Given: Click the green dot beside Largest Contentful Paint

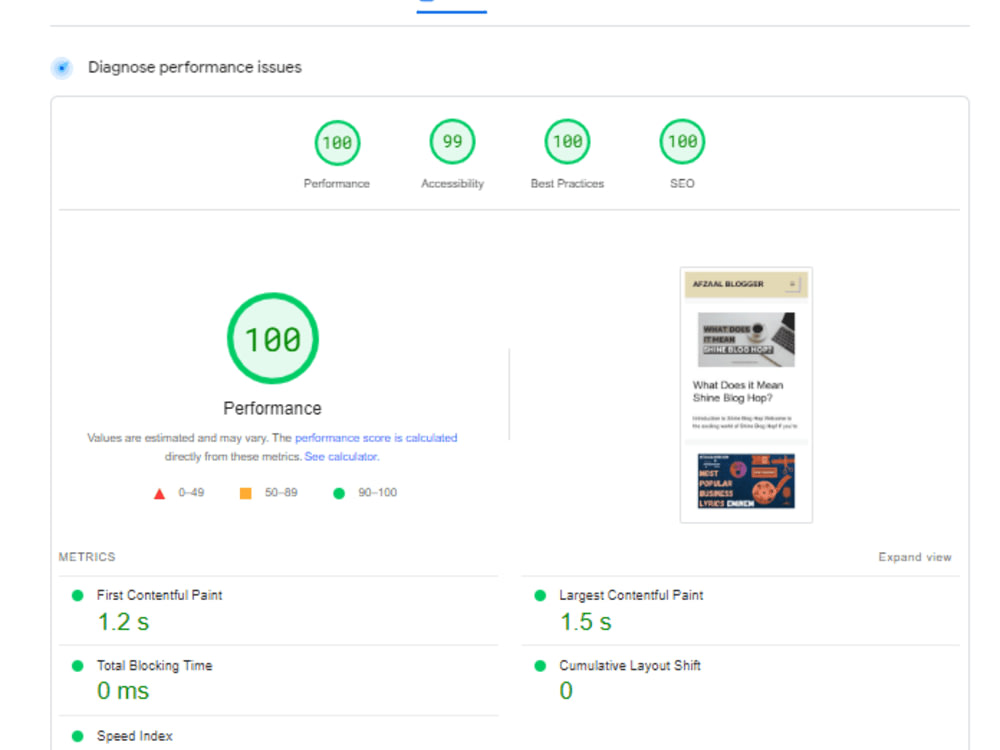Looking at the screenshot, I should coord(540,596).
